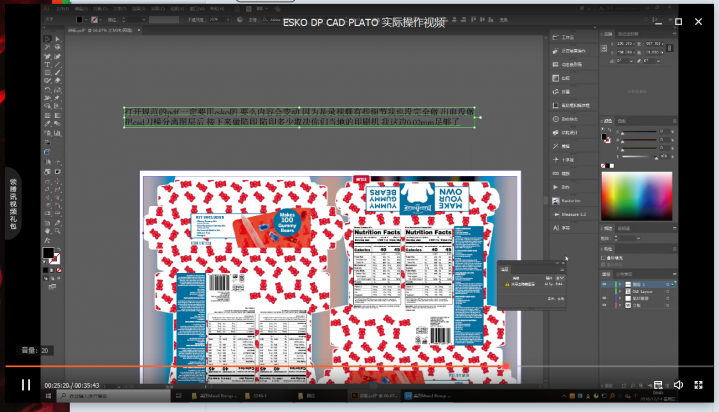The width and height of the screenshot is (719, 412).
Task: Switch to the open document tab
Action: [x=95, y=30]
